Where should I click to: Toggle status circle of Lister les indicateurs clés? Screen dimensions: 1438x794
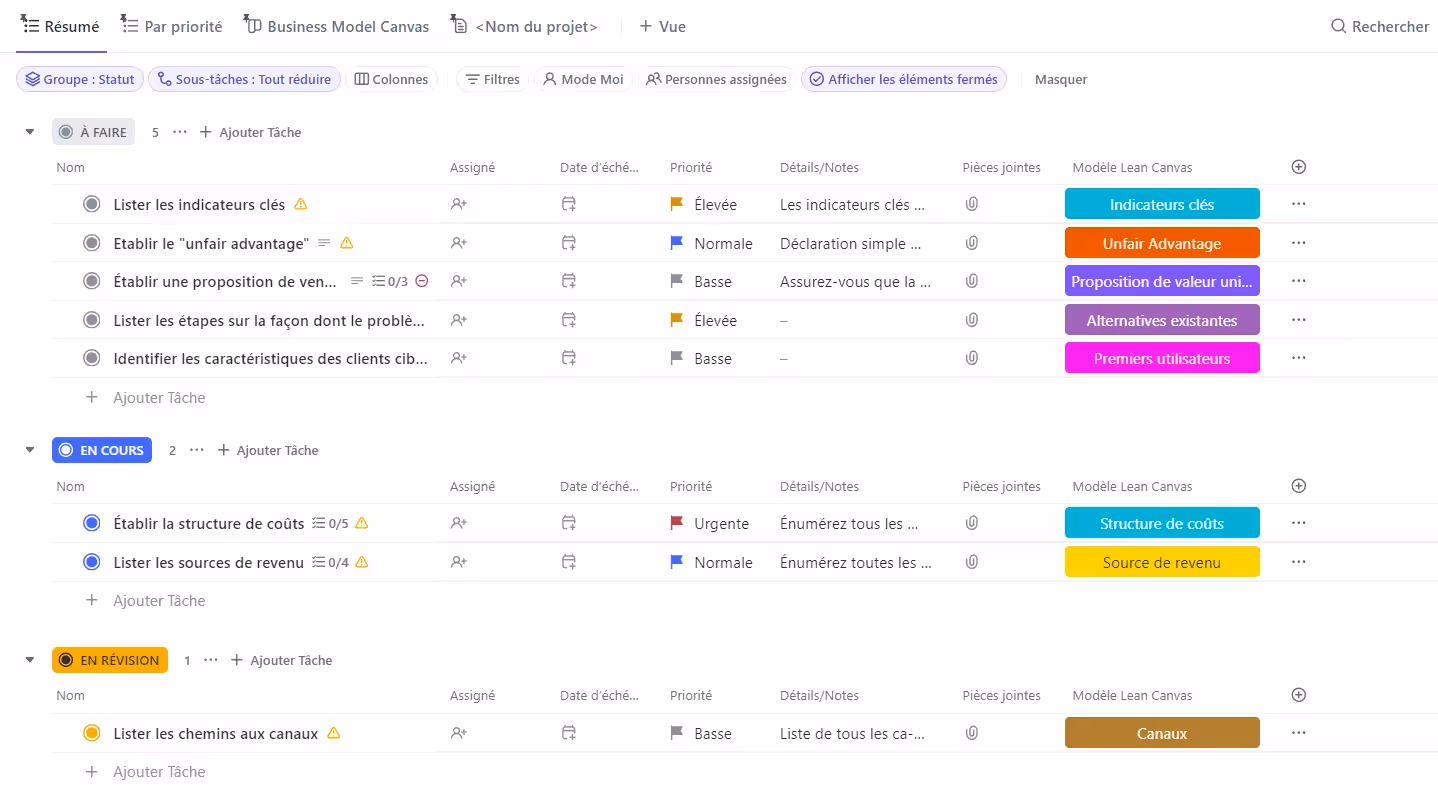(x=92, y=204)
